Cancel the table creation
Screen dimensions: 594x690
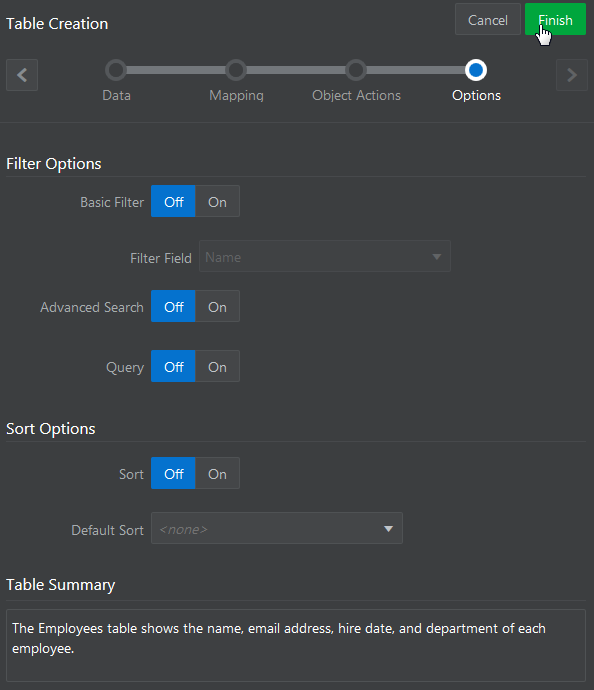[x=488, y=19]
